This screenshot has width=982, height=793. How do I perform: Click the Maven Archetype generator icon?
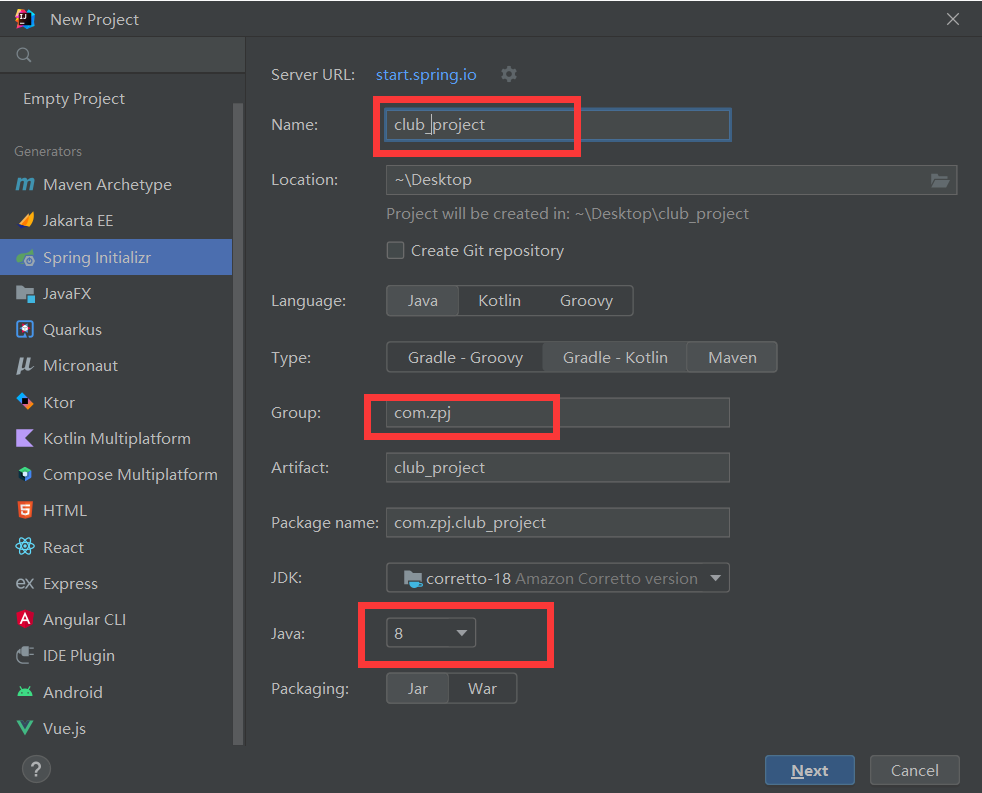(x=25, y=185)
